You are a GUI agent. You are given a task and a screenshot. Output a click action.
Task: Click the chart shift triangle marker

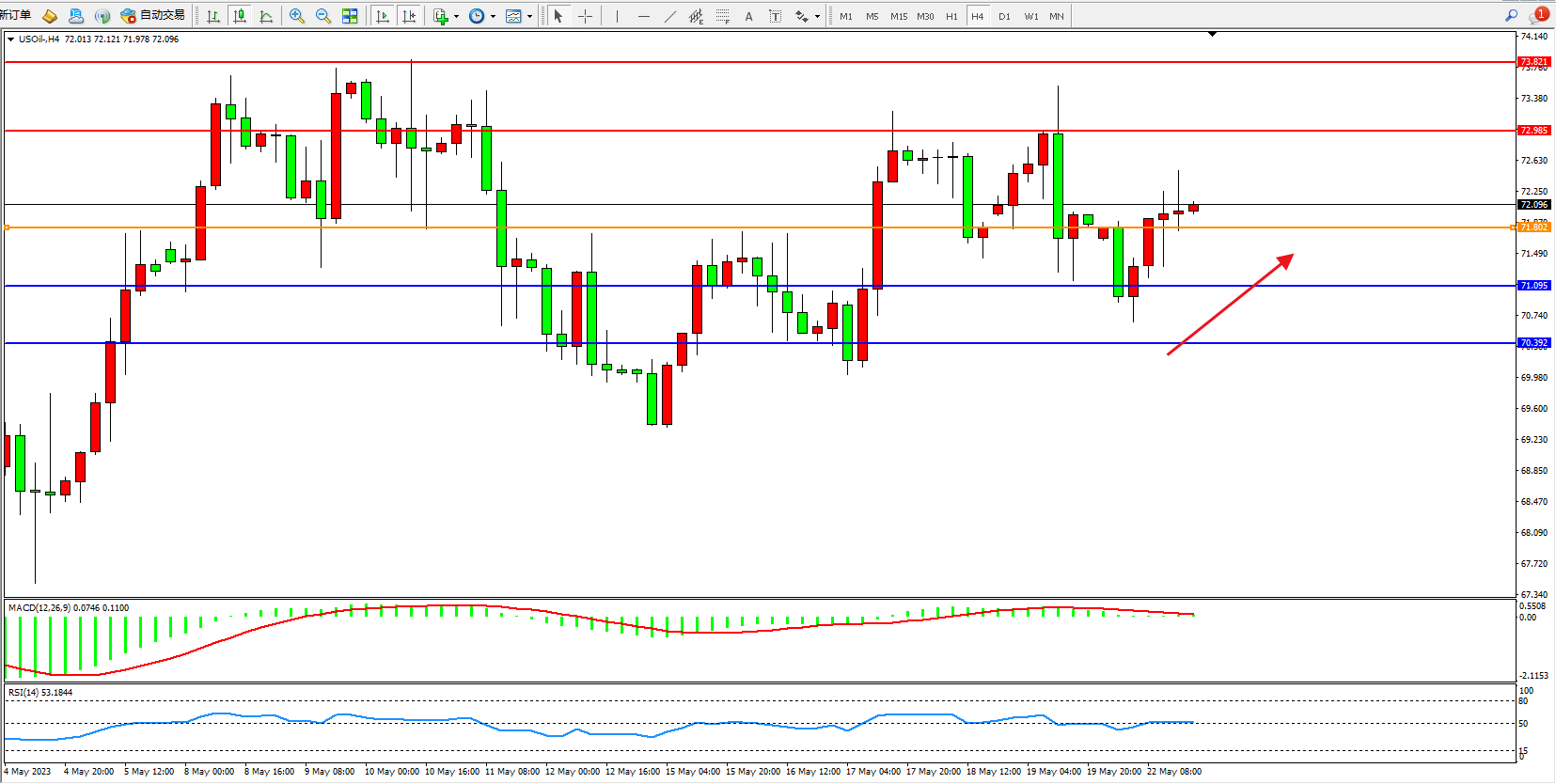click(1212, 34)
